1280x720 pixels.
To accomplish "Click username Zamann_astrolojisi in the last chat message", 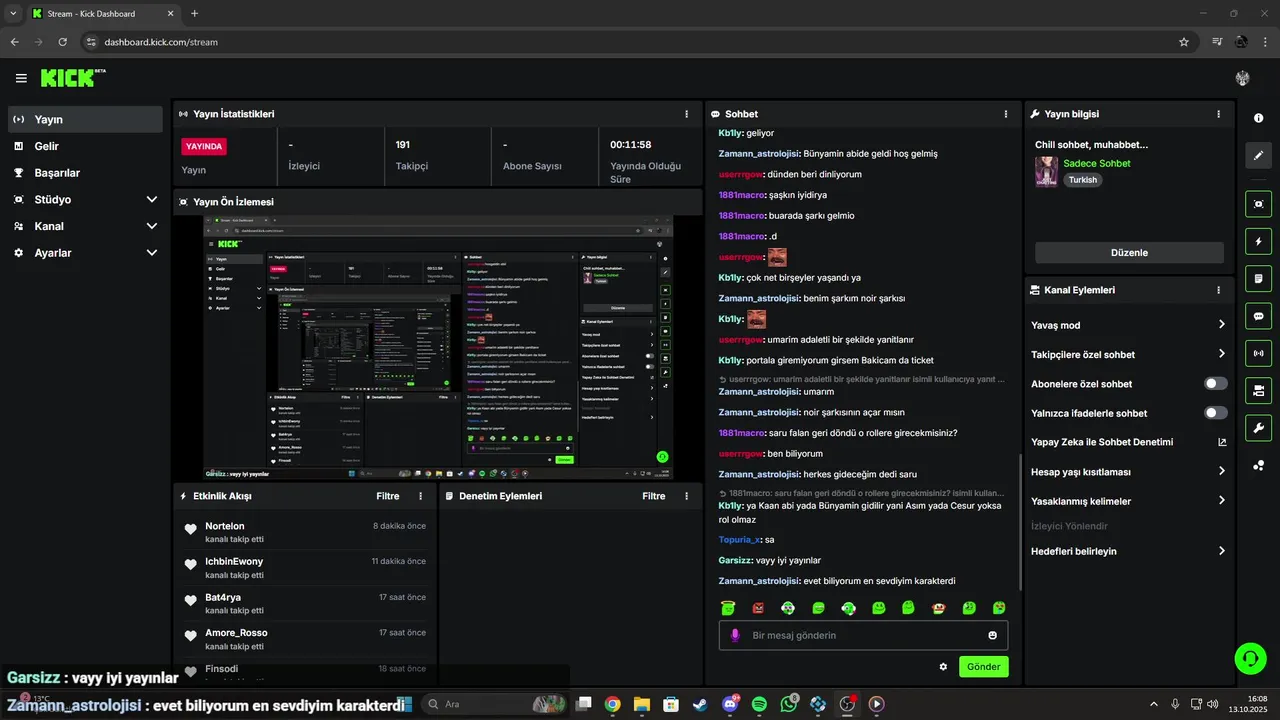I will pyautogui.click(x=758, y=581).
